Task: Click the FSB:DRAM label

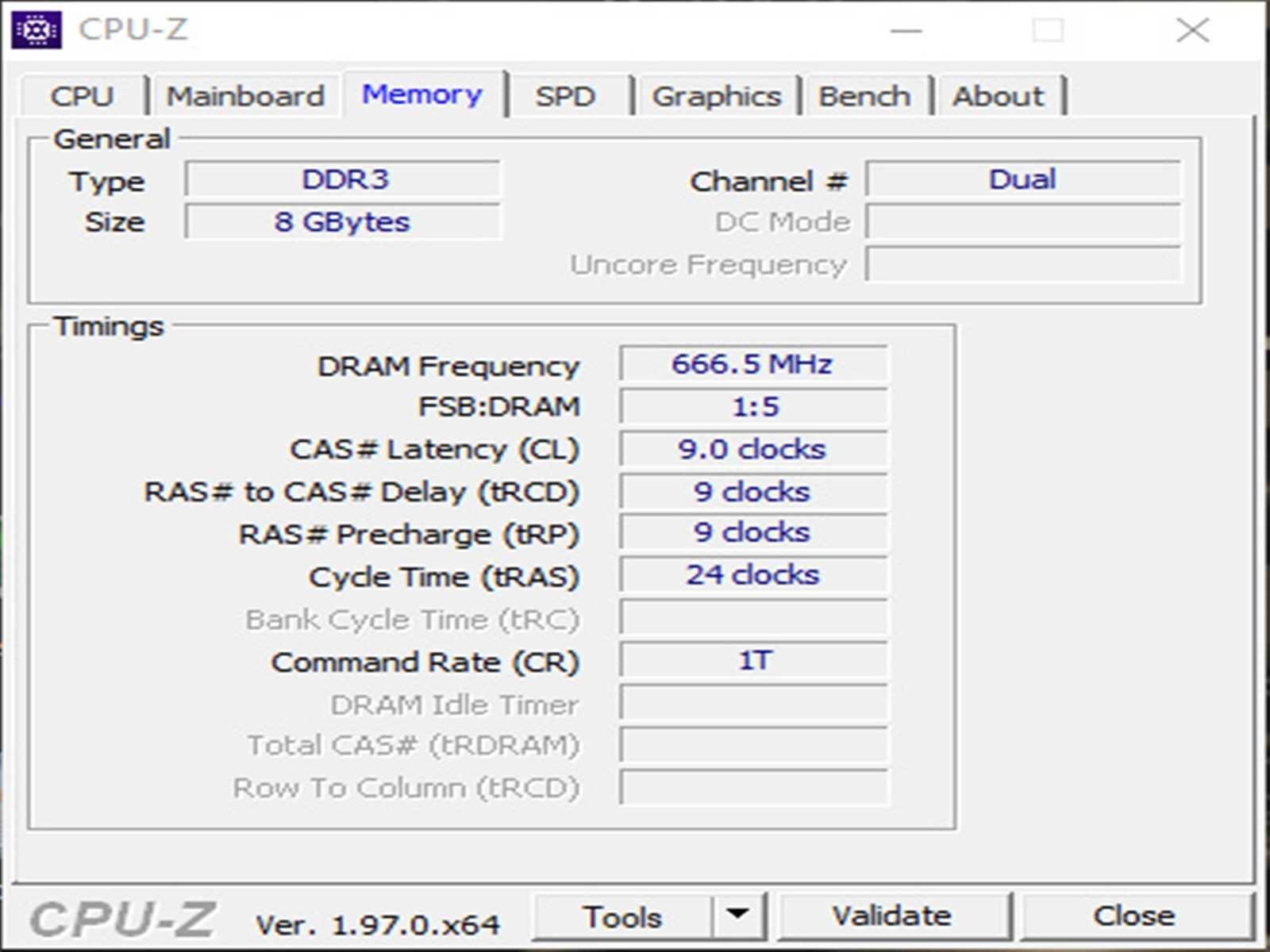Action: click(499, 407)
